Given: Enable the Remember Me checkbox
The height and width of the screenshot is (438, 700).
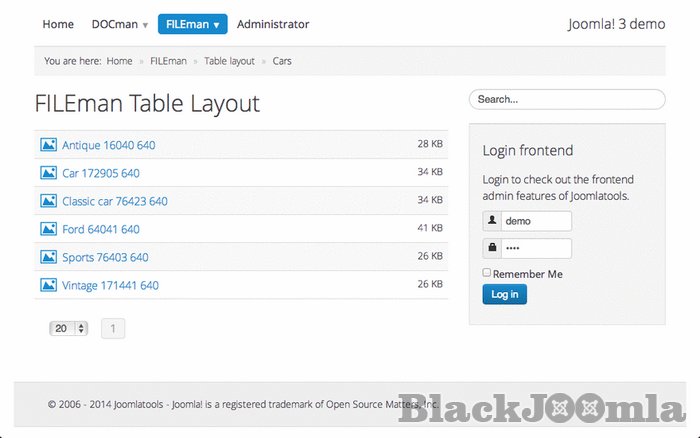Looking at the screenshot, I should (x=487, y=272).
